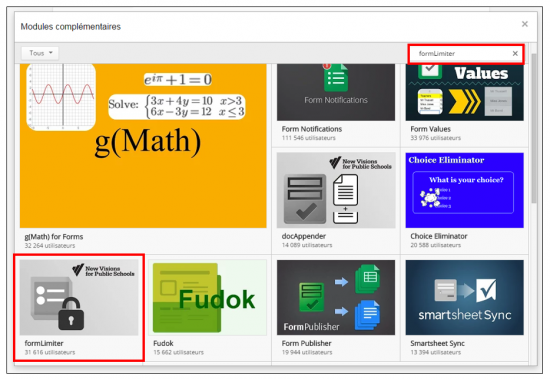Screen dimensions: 550x379
Task: Close the Modules complémentaires dialog
Action: tap(525, 24)
